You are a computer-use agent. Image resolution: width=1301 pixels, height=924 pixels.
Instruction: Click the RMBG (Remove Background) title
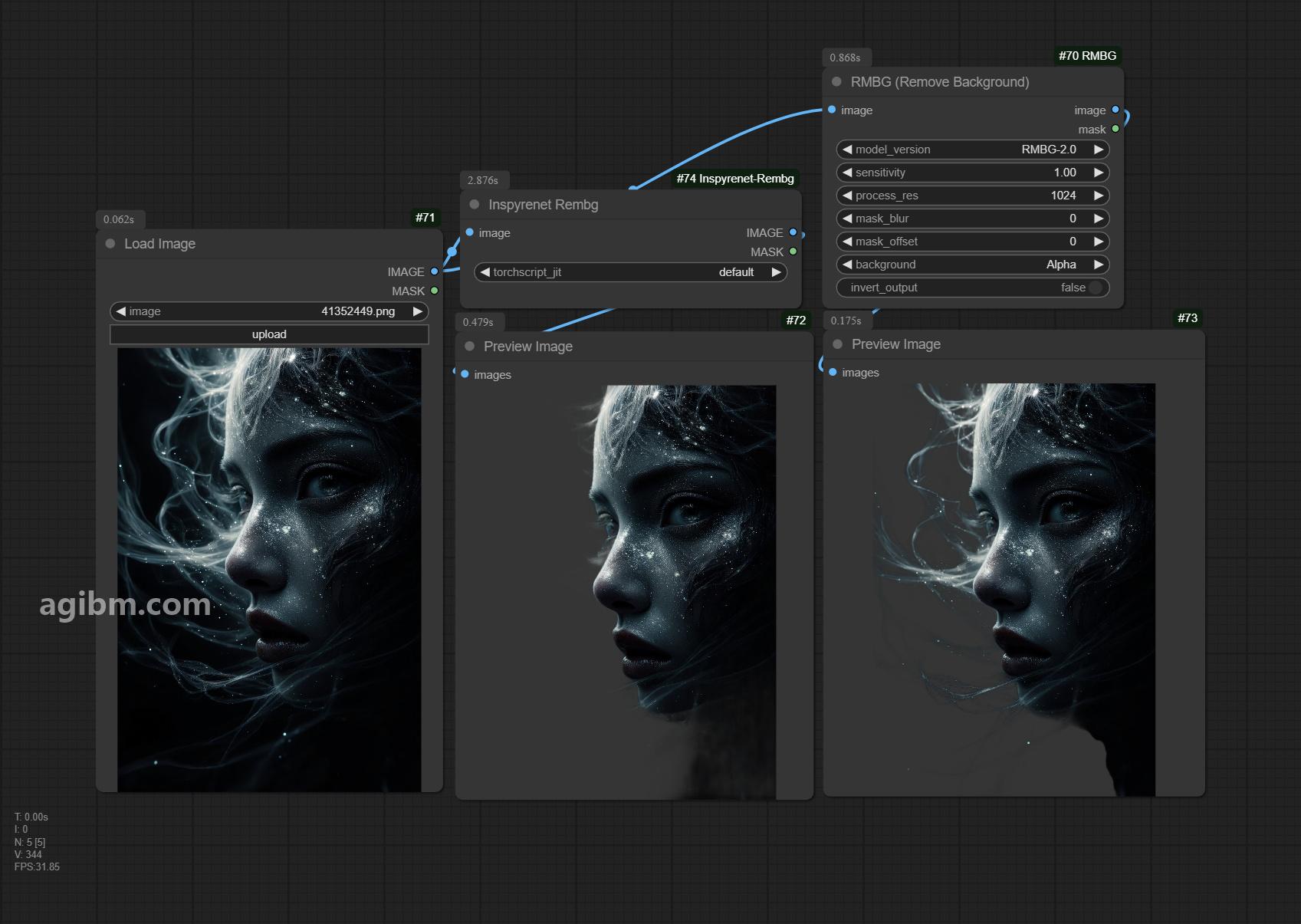(x=940, y=82)
